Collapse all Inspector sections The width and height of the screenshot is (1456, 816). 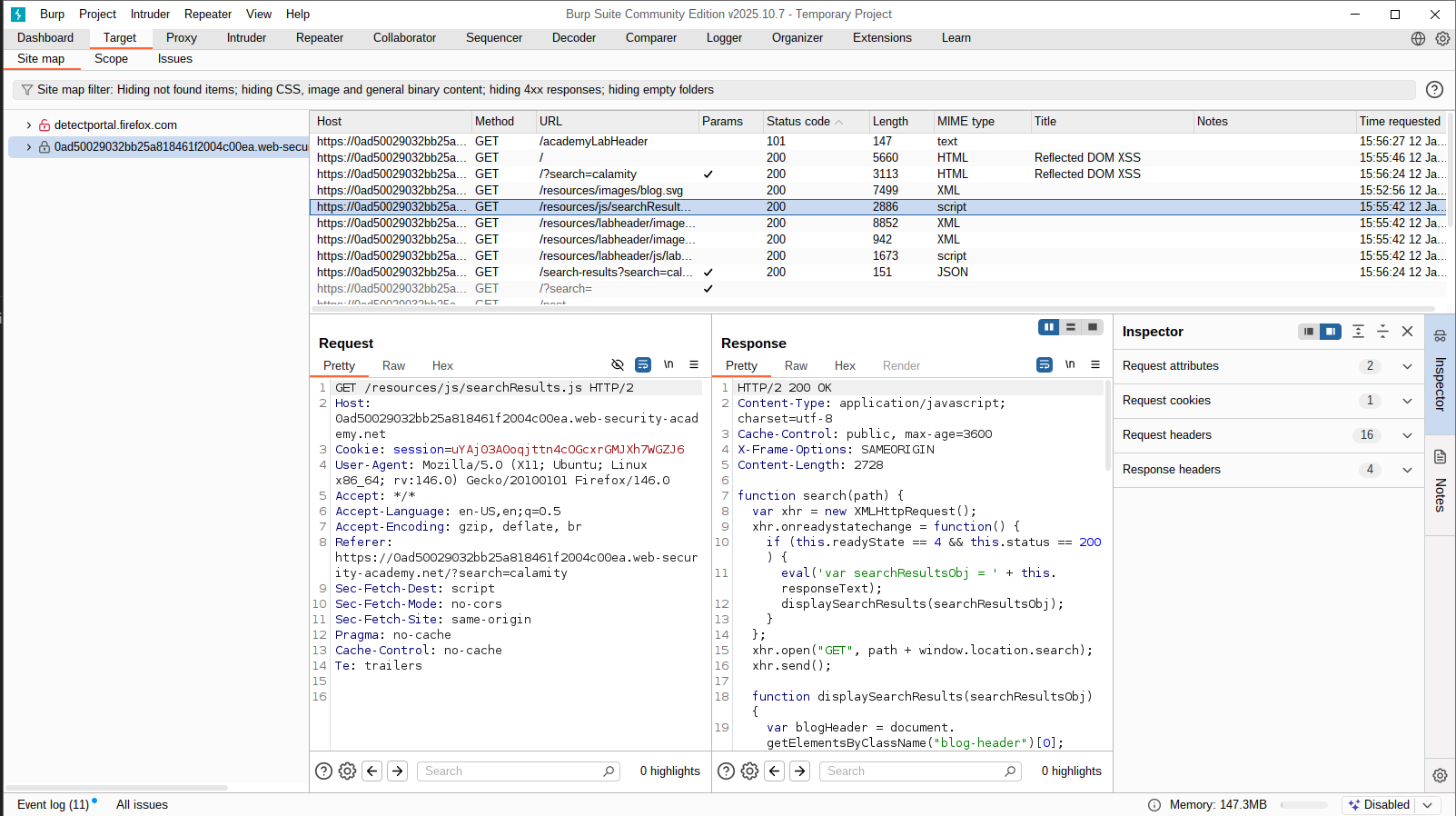1382,332
